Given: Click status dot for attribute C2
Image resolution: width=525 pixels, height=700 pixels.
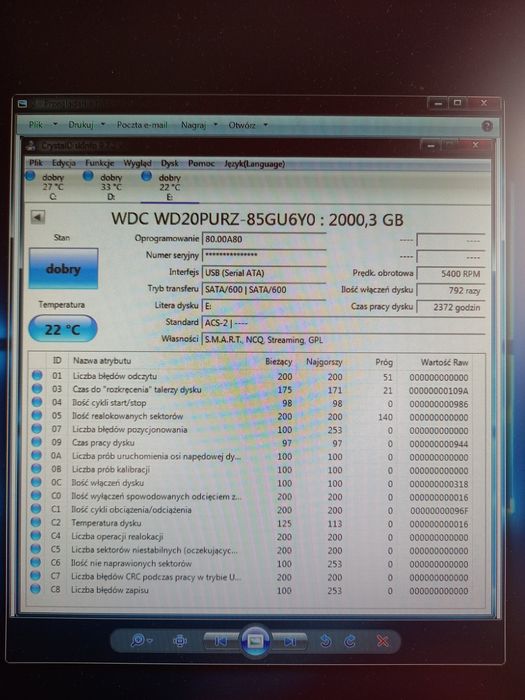Looking at the screenshot, I should (36, 522).
